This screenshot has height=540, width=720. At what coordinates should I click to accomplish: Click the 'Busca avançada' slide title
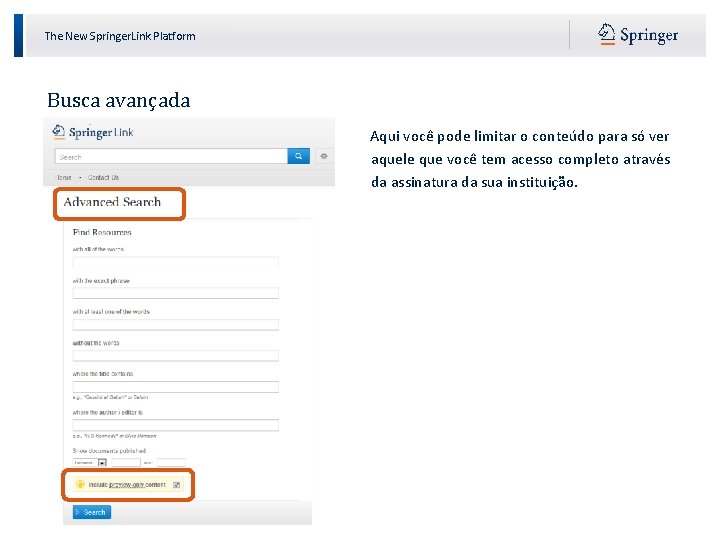[118, 101]
